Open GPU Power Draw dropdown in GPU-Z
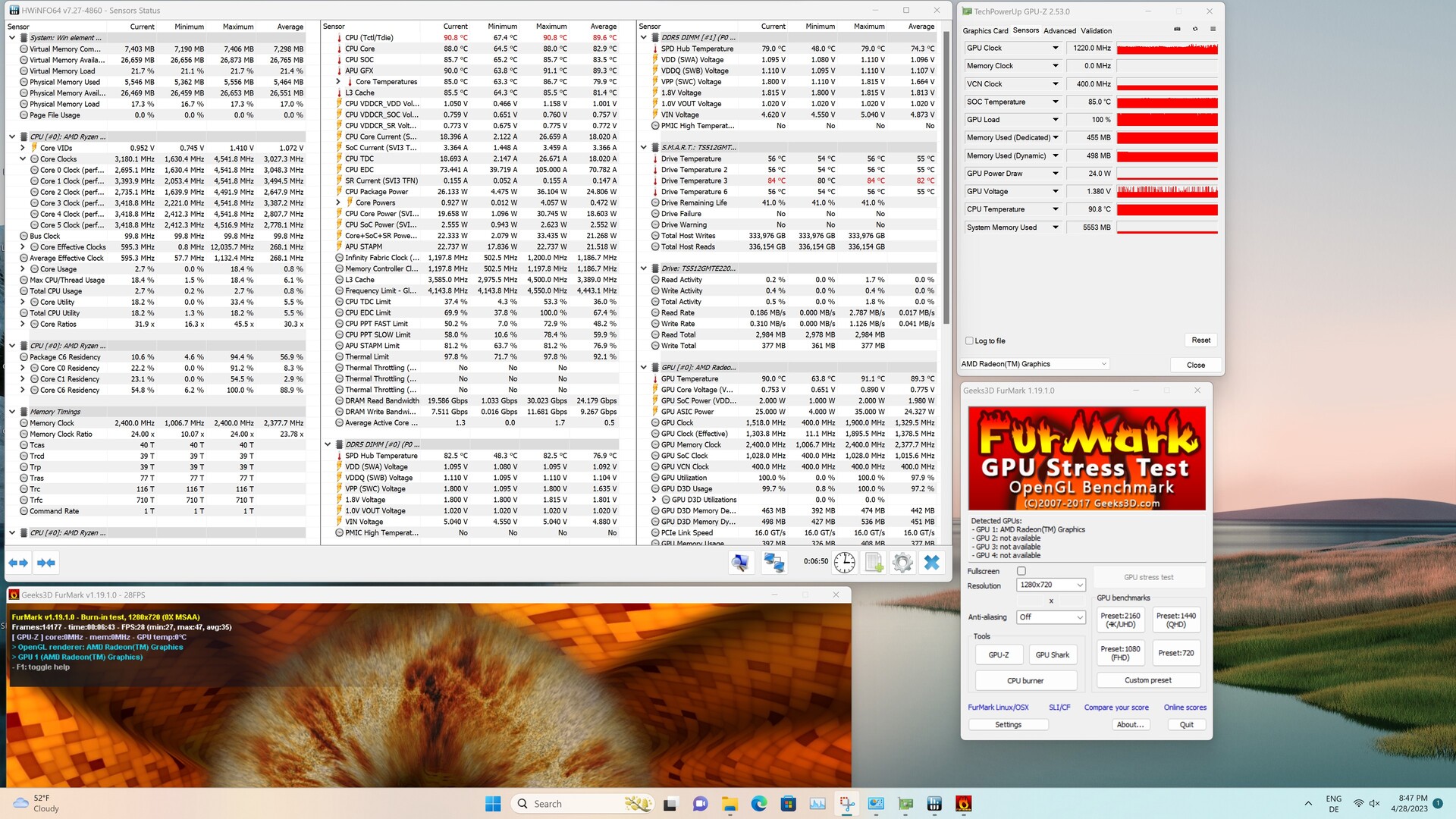The height and width of the screenshot is (819, 1456). tap(1055, 174)
